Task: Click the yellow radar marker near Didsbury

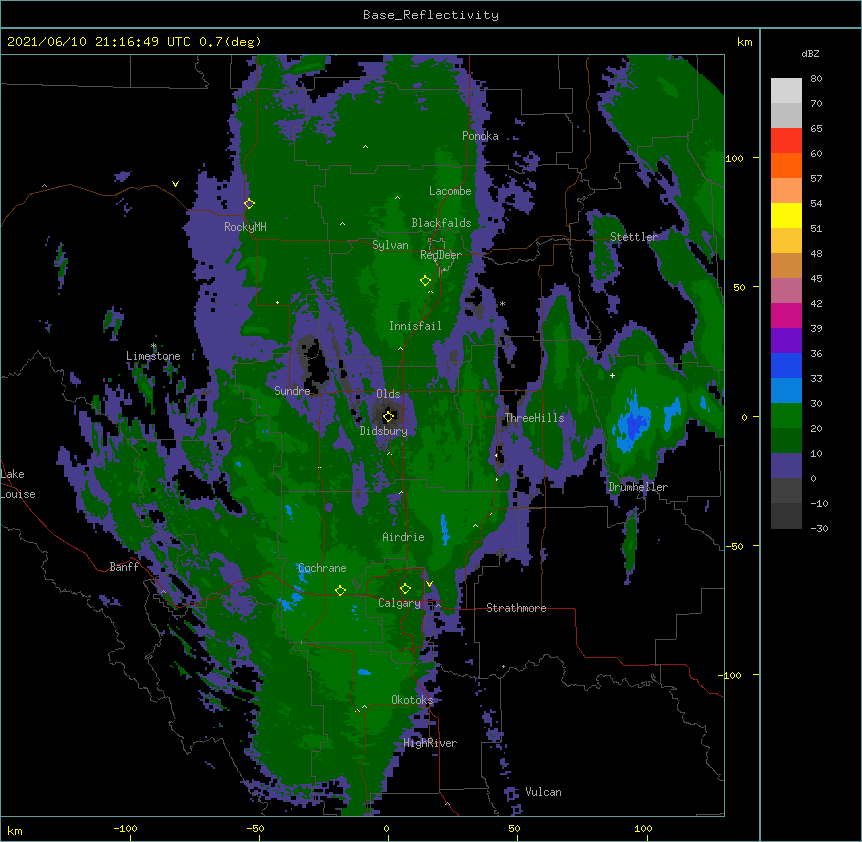Action: [x=388, y=416]
